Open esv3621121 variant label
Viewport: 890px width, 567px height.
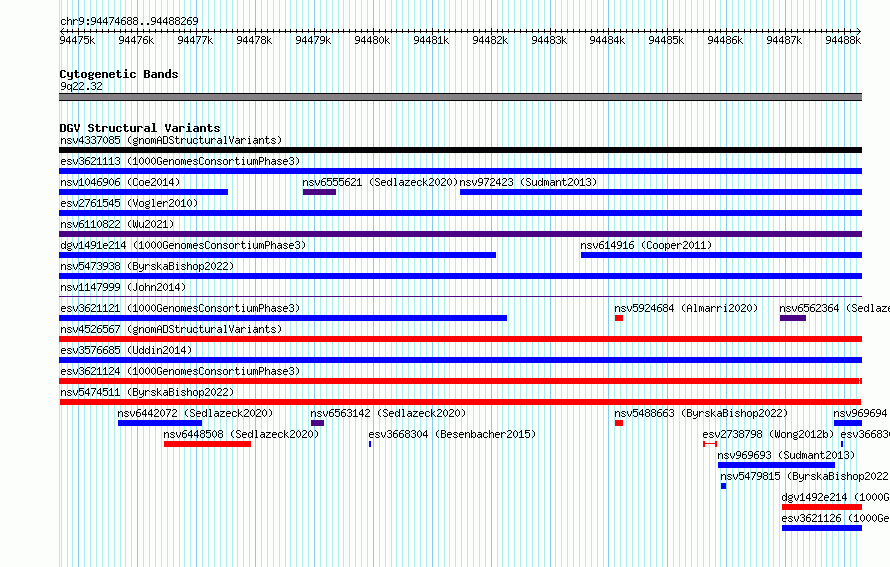[180, 308]
